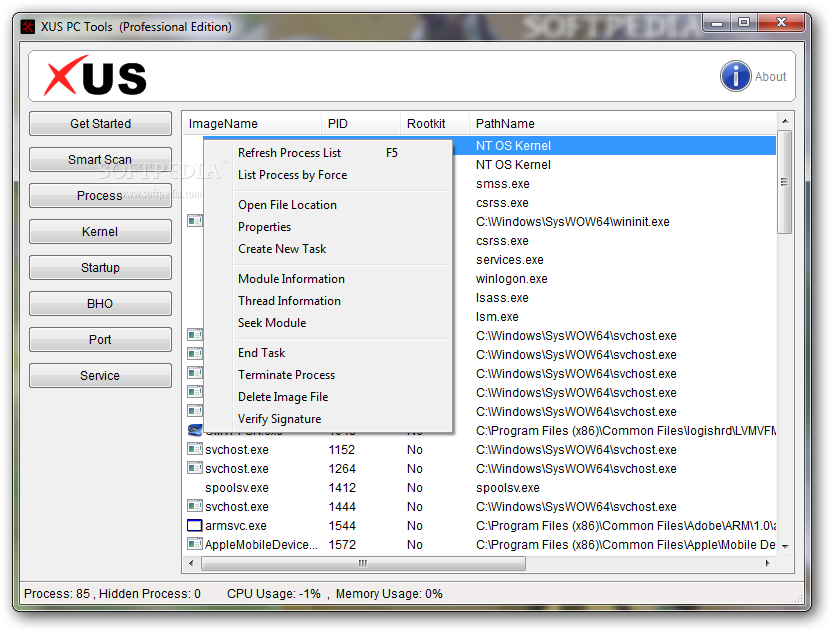This screenshot has height=632, width=832.
Task: Click the horizontal scrollbar right arrow
Action: pyautogui.click(x=767, y=563)
